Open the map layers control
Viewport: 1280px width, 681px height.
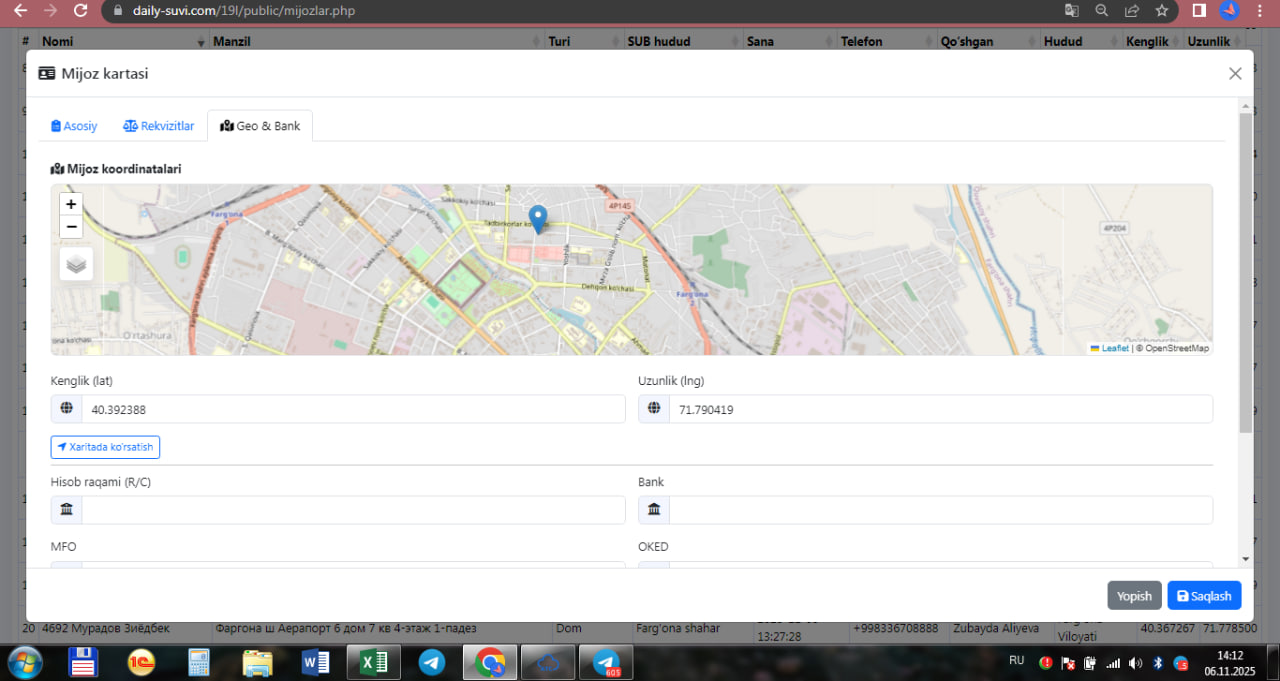pos(76,264)
